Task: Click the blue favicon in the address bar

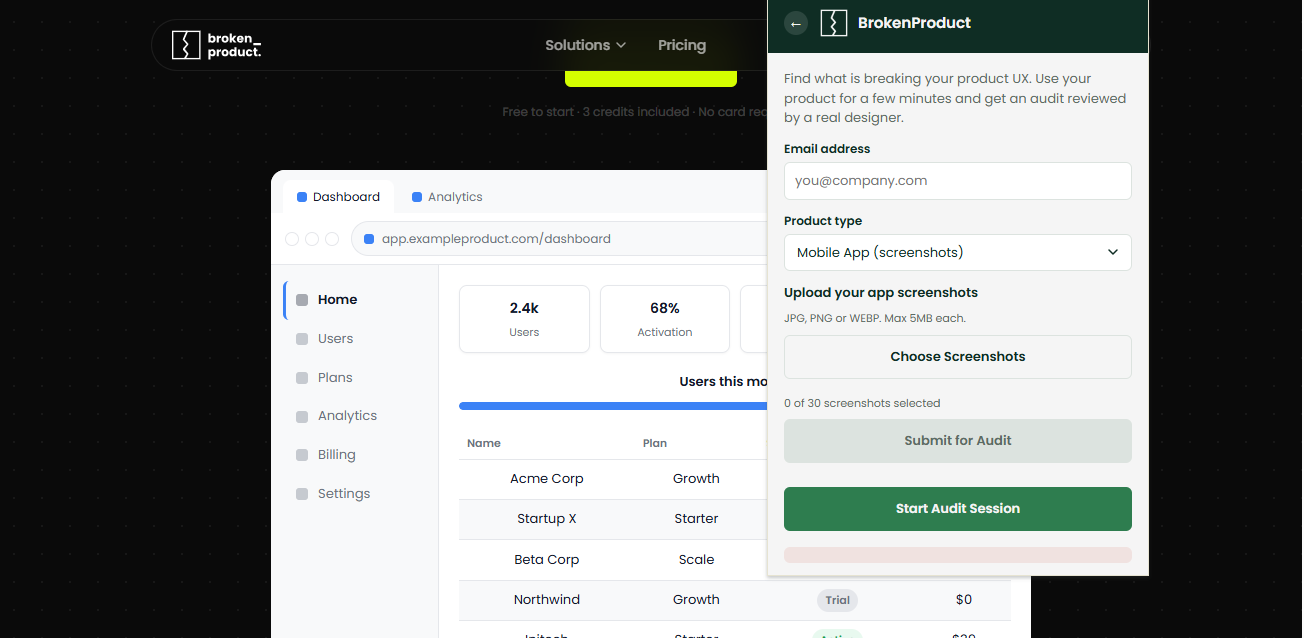Action: coord(369,239)
